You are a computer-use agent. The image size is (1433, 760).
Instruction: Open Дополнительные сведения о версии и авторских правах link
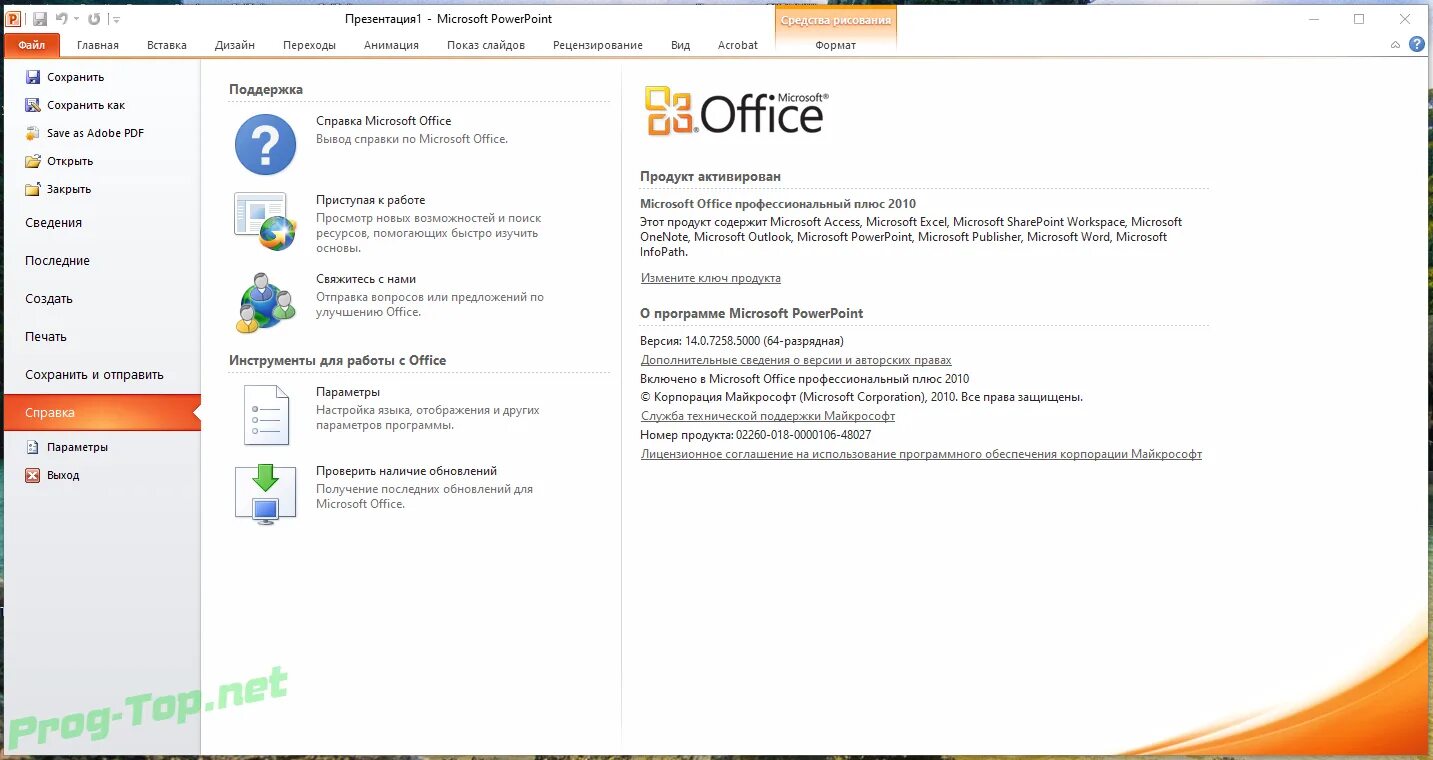tap(796, 360)
